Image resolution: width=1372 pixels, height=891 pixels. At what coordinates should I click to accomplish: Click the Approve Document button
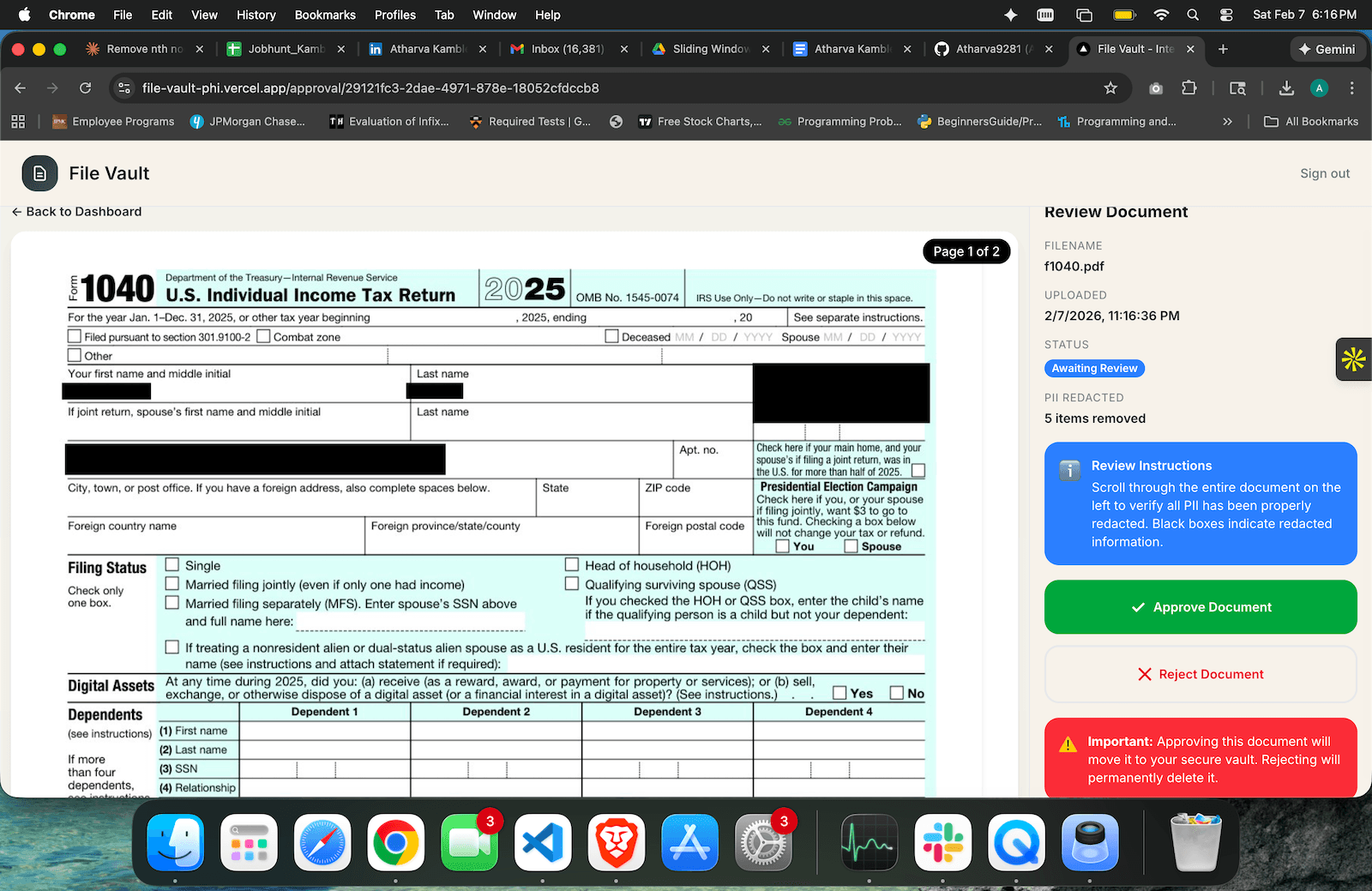1200,606
